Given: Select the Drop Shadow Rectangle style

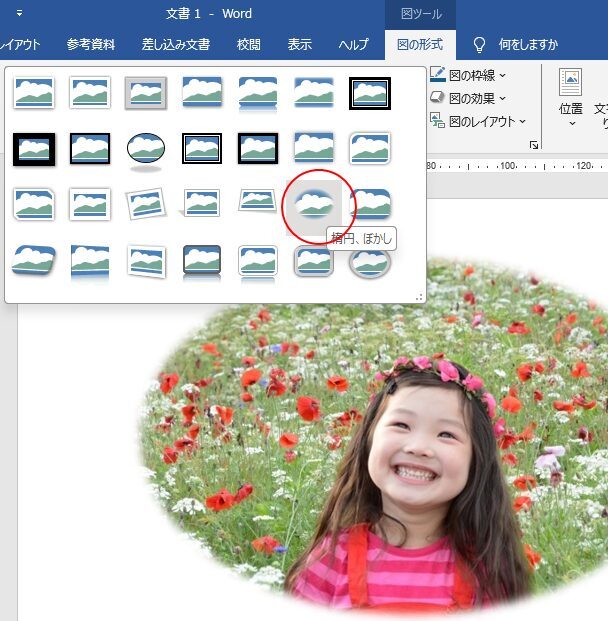Looking at the screenshot, I should pos(202,93).
